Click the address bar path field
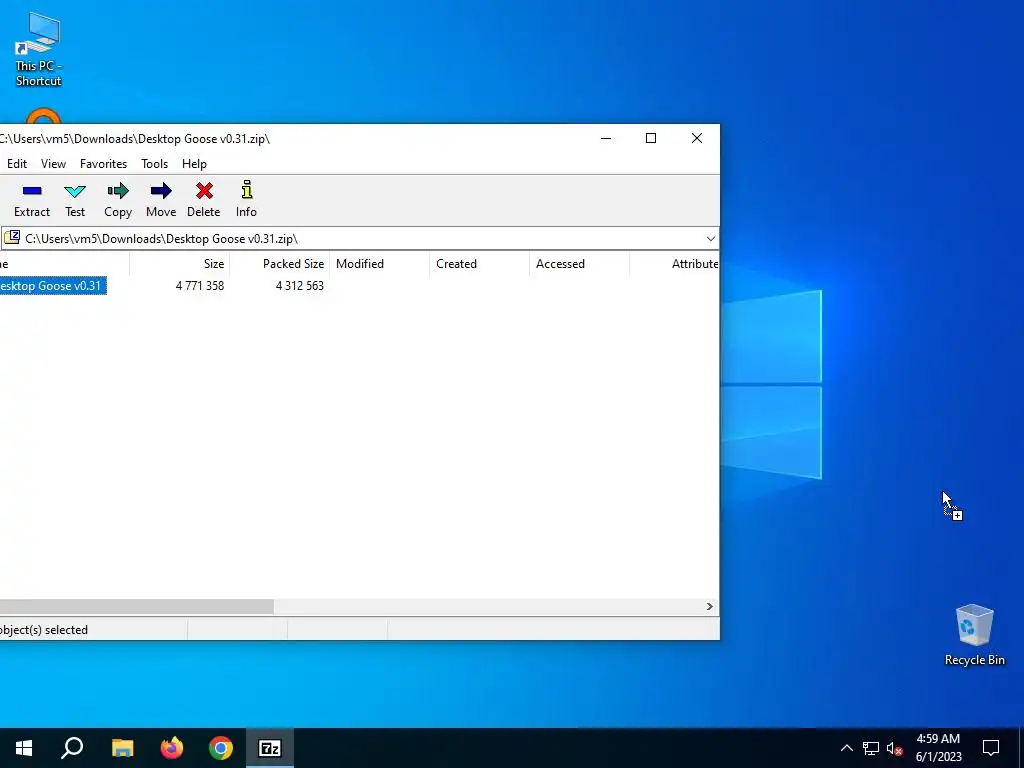 tap(359, 238)
